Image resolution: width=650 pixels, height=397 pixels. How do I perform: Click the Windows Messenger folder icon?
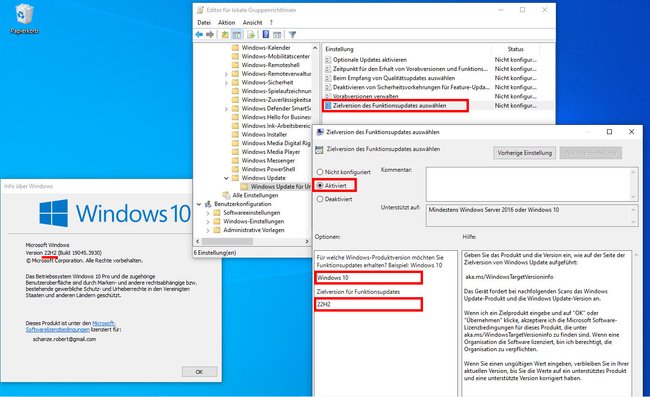click(235, 160)
